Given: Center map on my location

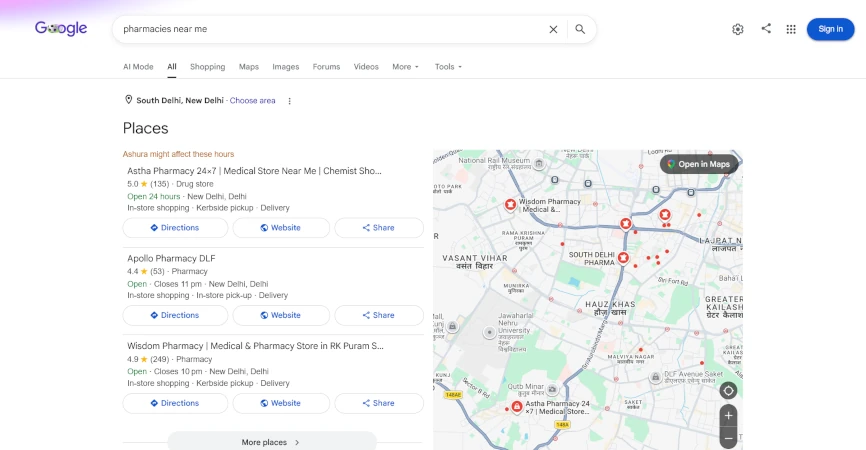Looking at the screenshot, I should coord(728,391).
